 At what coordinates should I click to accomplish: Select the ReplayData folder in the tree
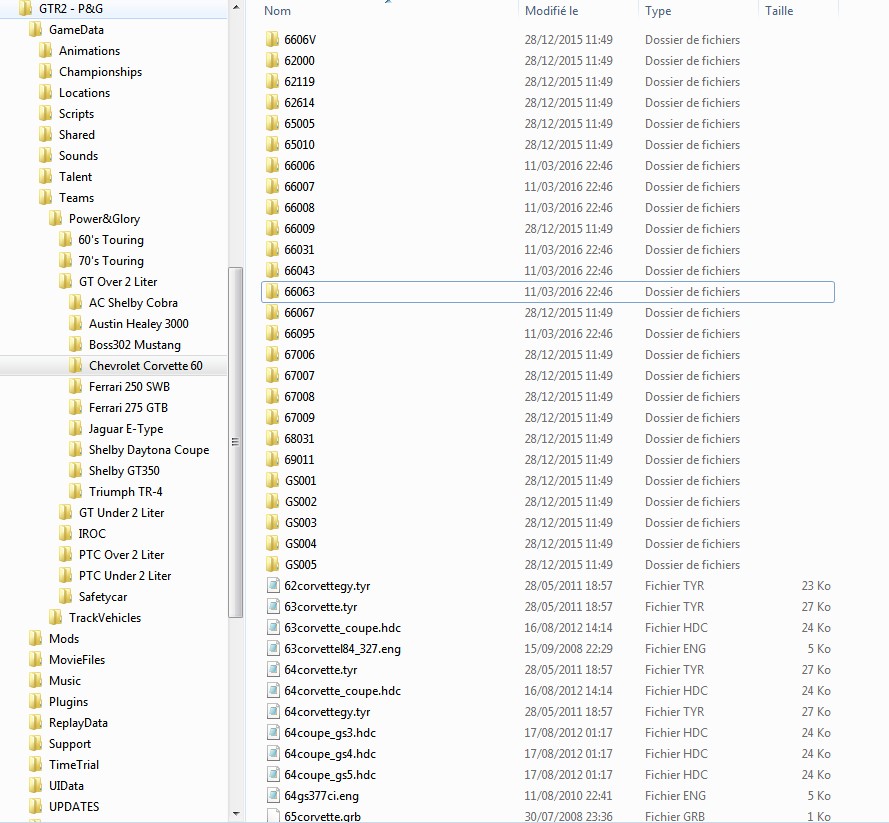(78, 723)
